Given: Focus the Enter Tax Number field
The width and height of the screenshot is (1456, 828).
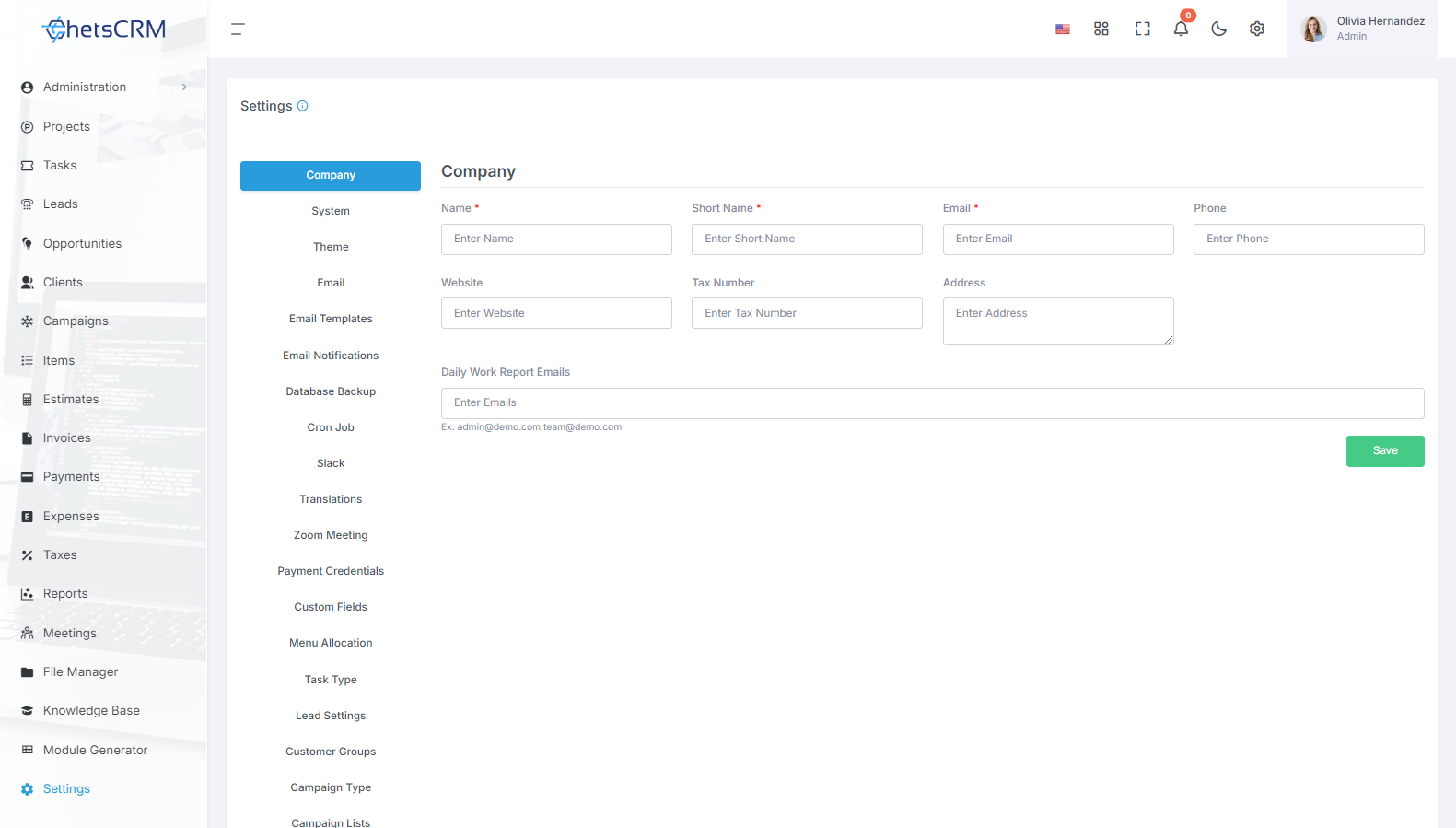Looking at the screenshot, I should click(x=807, y=313).
